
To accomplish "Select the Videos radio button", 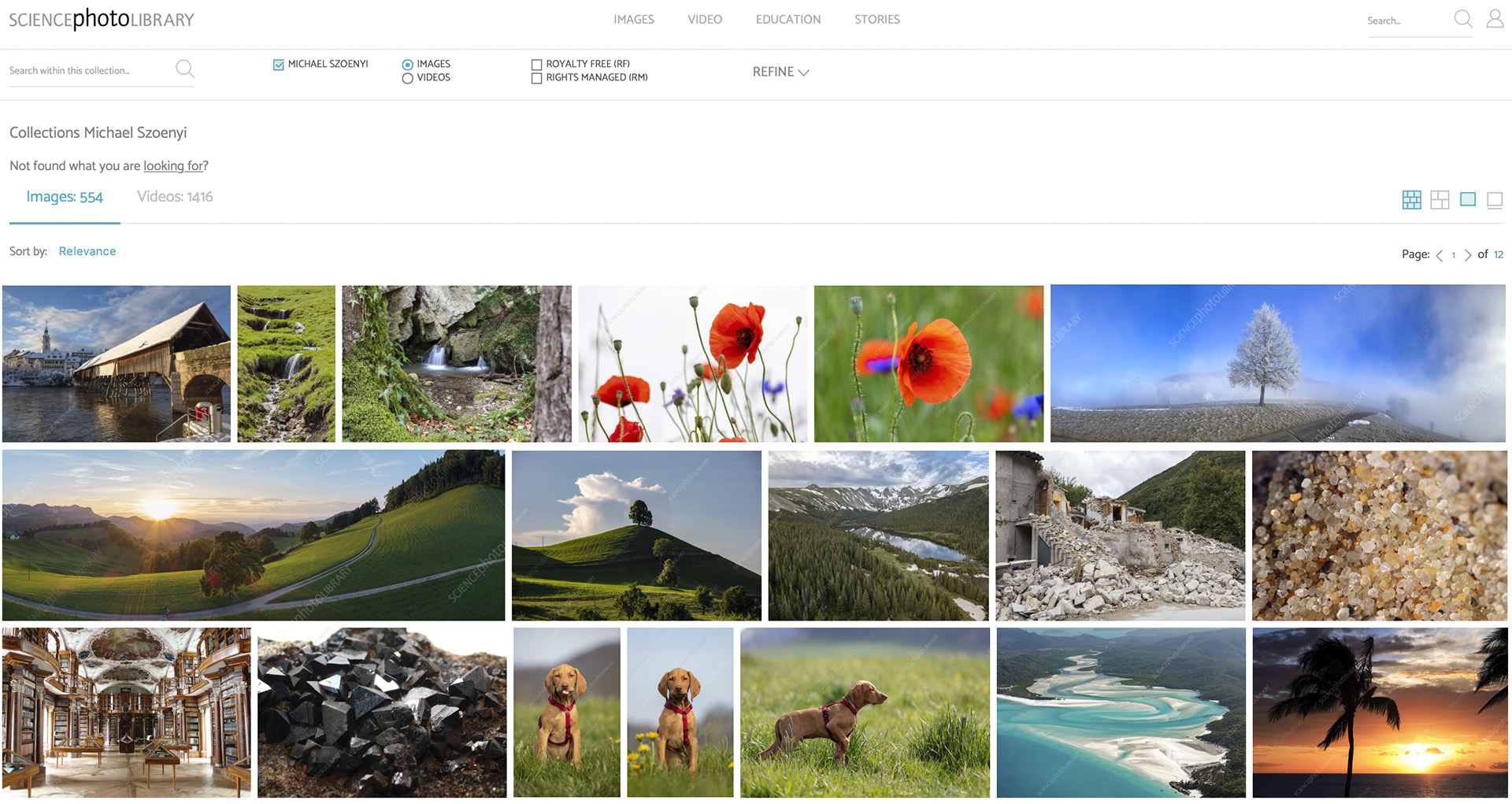I will click(407, 78).
